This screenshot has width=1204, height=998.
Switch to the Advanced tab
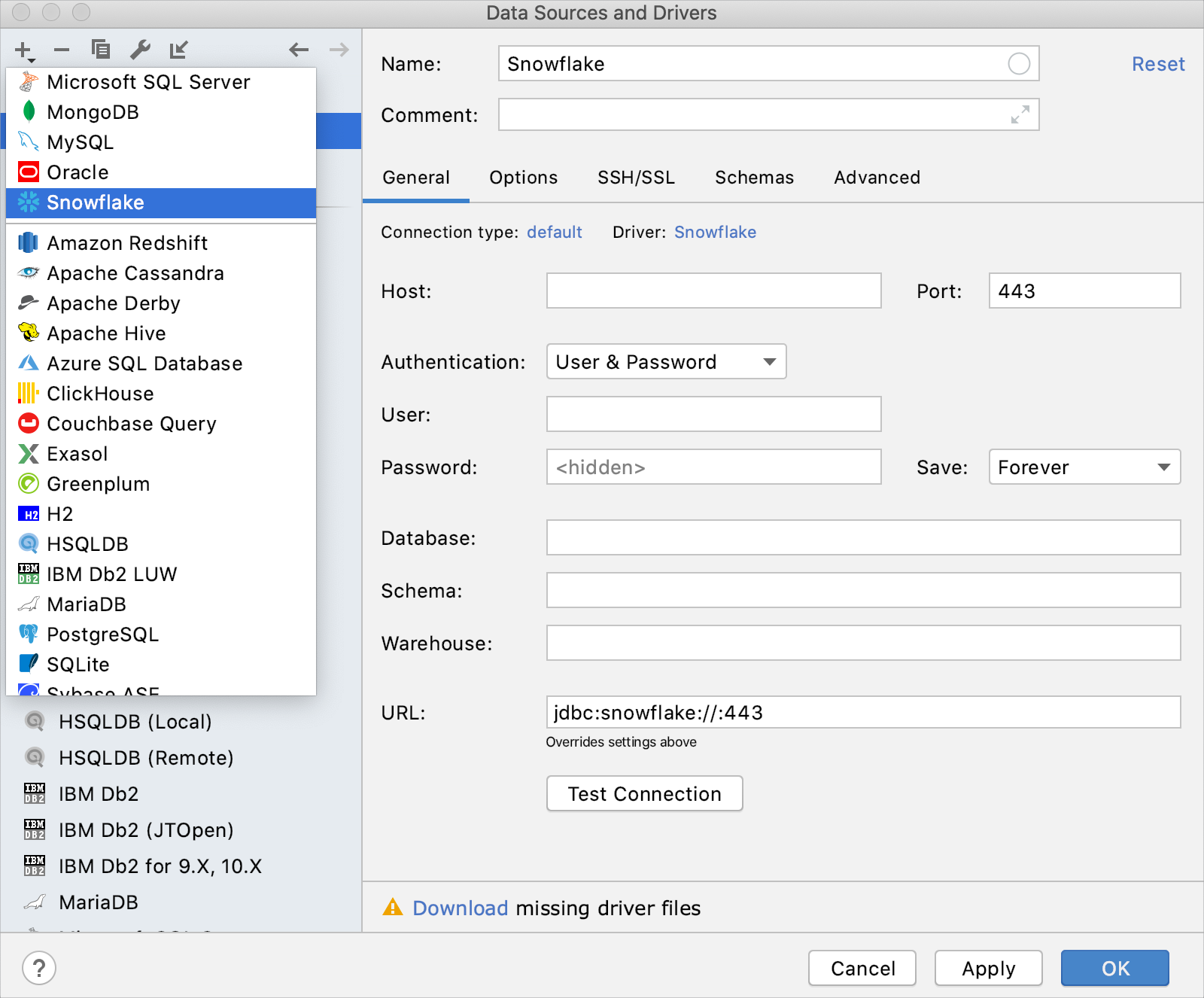pyautogui.click(x=877, y=178)
